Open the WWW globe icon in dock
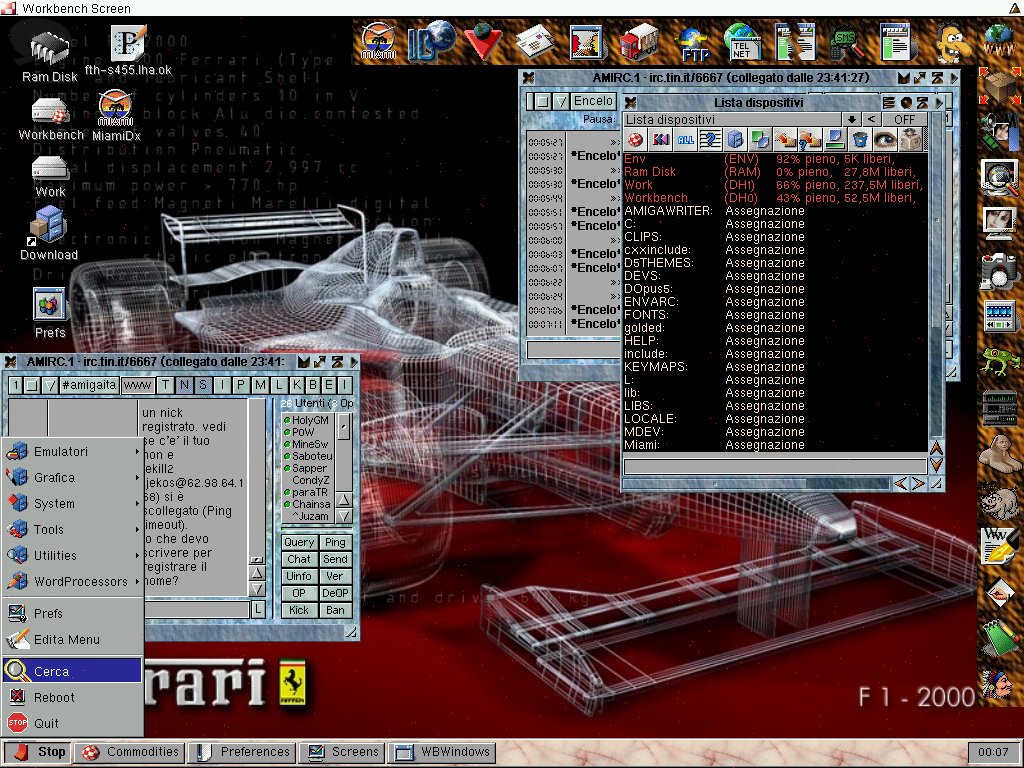 (998, 40)
